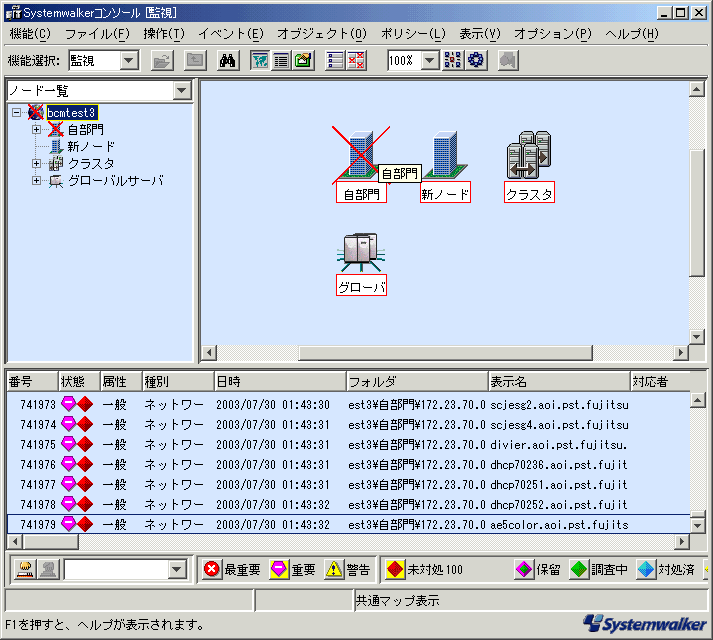This screenshot has width=713, height=640.
Task: Open the ポリシー(L) menu
Action: tap(413, 34)
